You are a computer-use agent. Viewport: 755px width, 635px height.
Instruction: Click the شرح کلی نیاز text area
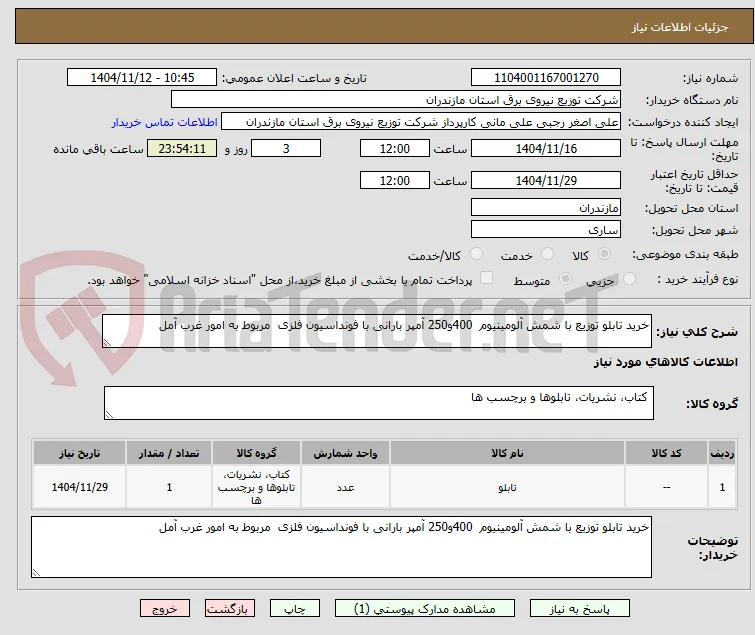[x=377, y=331]
